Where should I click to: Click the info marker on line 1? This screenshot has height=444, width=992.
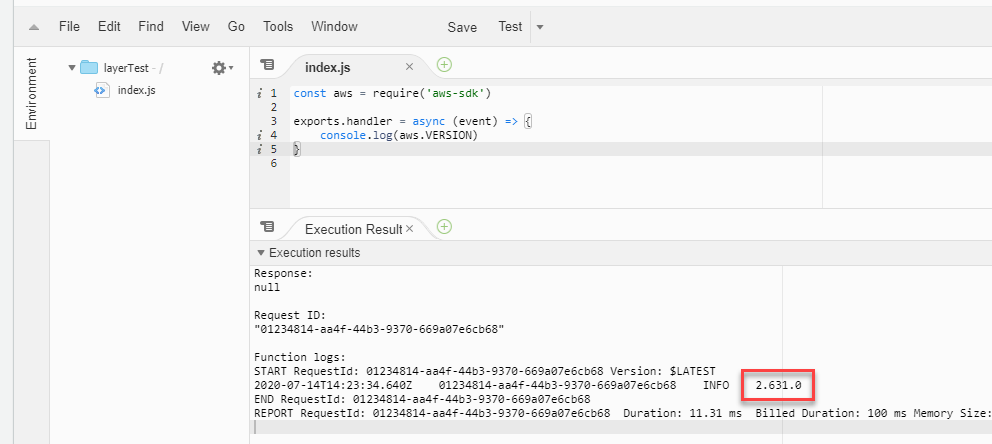(x=259, y=94)
